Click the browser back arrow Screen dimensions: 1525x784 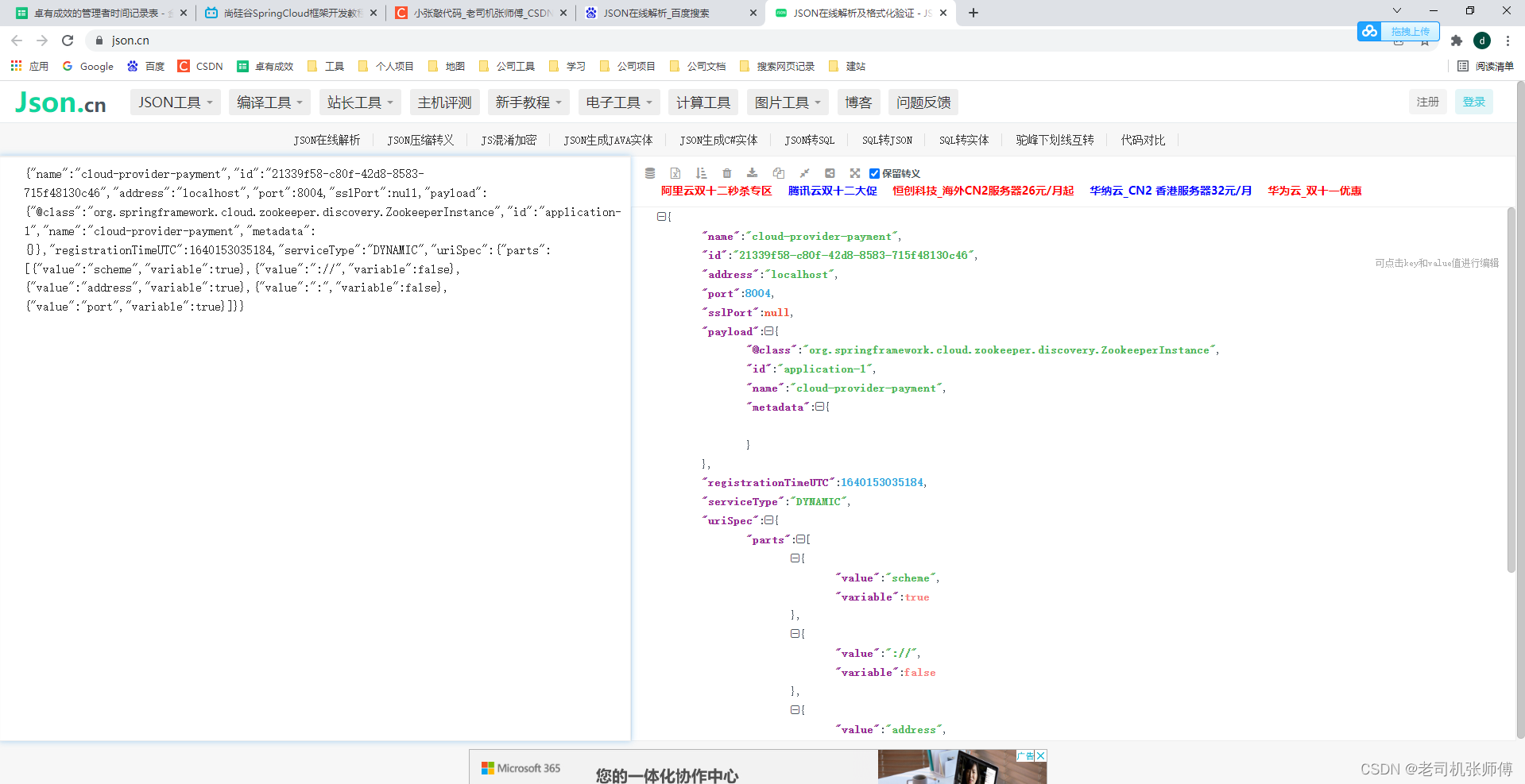tap(17, 41)
